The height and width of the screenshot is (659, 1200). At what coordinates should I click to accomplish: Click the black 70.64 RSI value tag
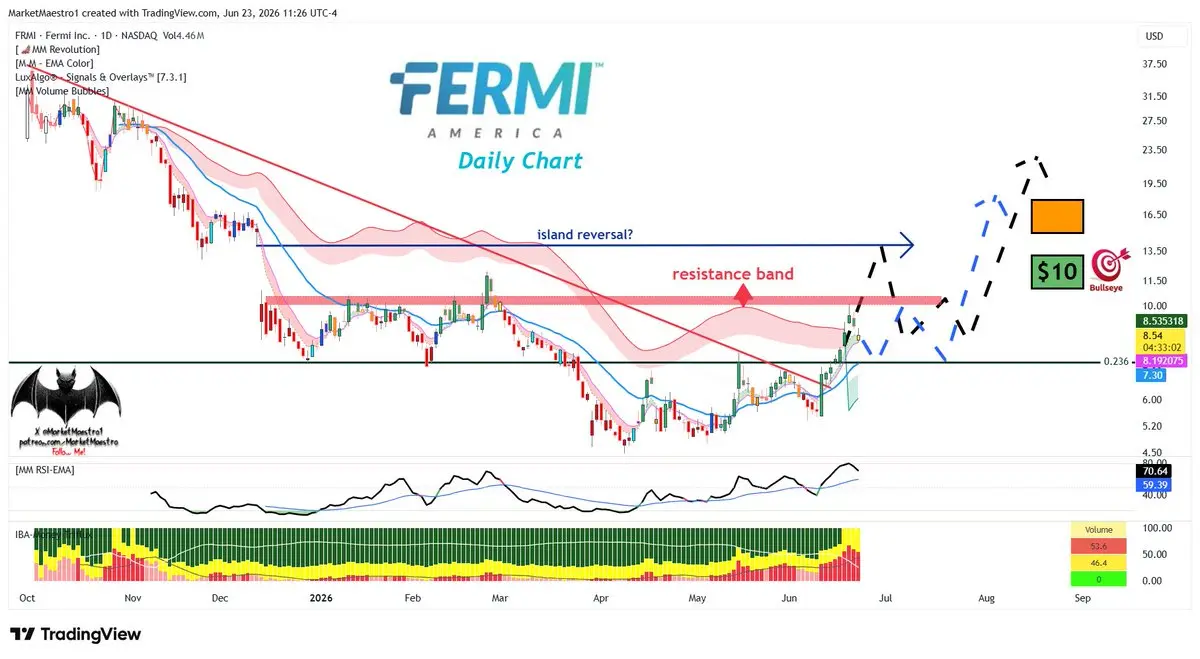(x=1152, y=470)
